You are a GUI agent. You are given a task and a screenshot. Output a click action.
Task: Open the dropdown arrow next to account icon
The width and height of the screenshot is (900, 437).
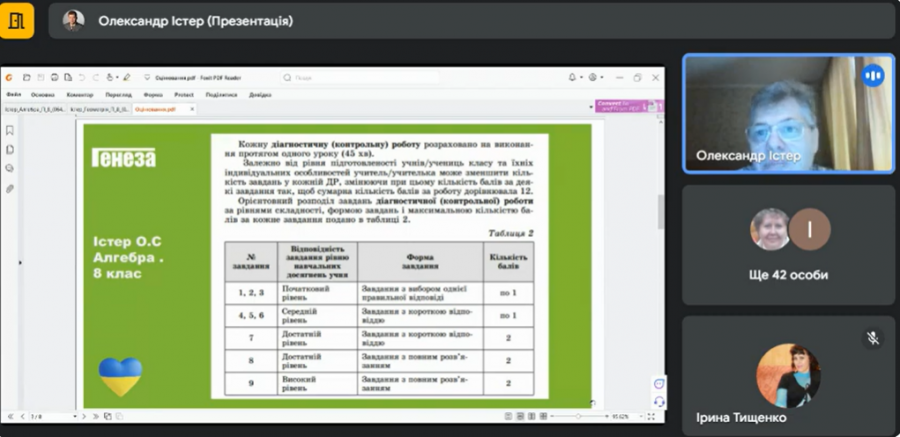602,78
